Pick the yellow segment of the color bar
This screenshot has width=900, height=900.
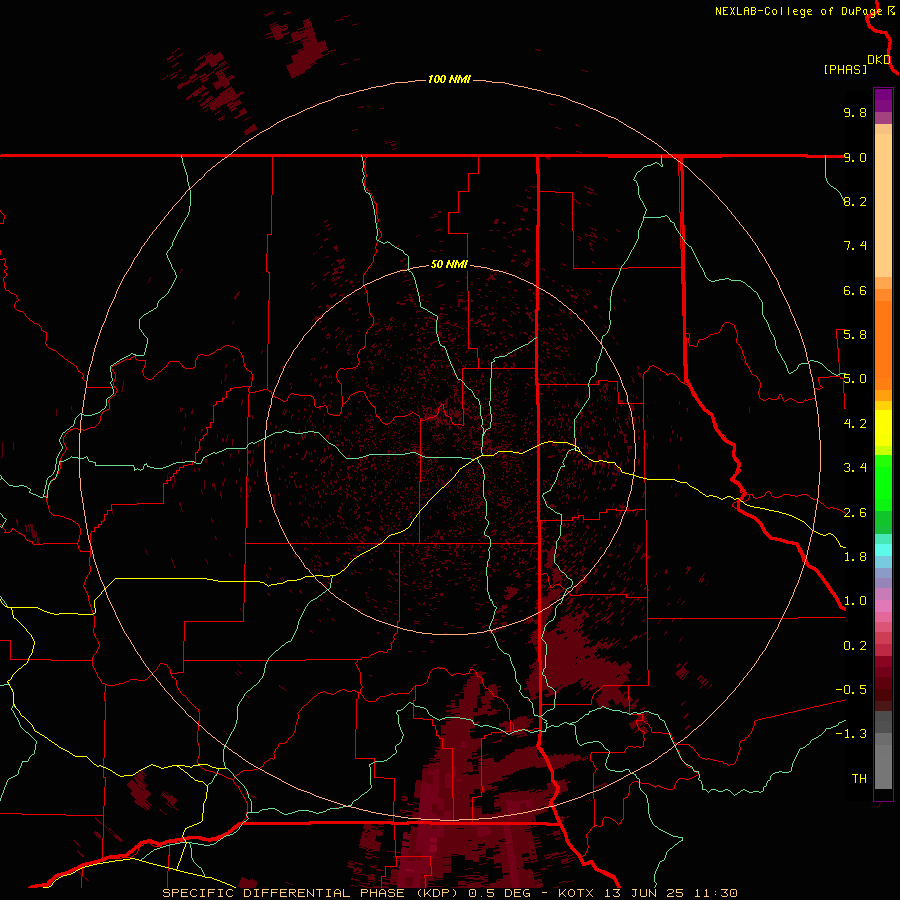[883, 428]
